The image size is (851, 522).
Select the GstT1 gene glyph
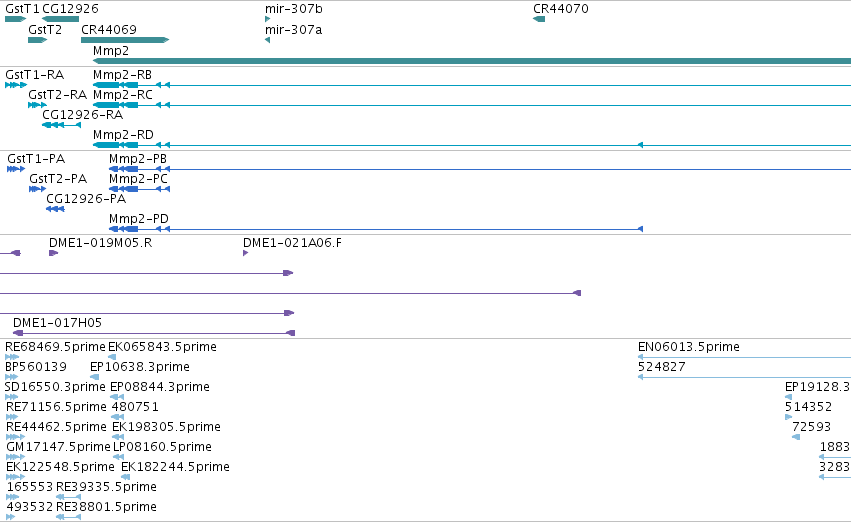tap(15, 19)
